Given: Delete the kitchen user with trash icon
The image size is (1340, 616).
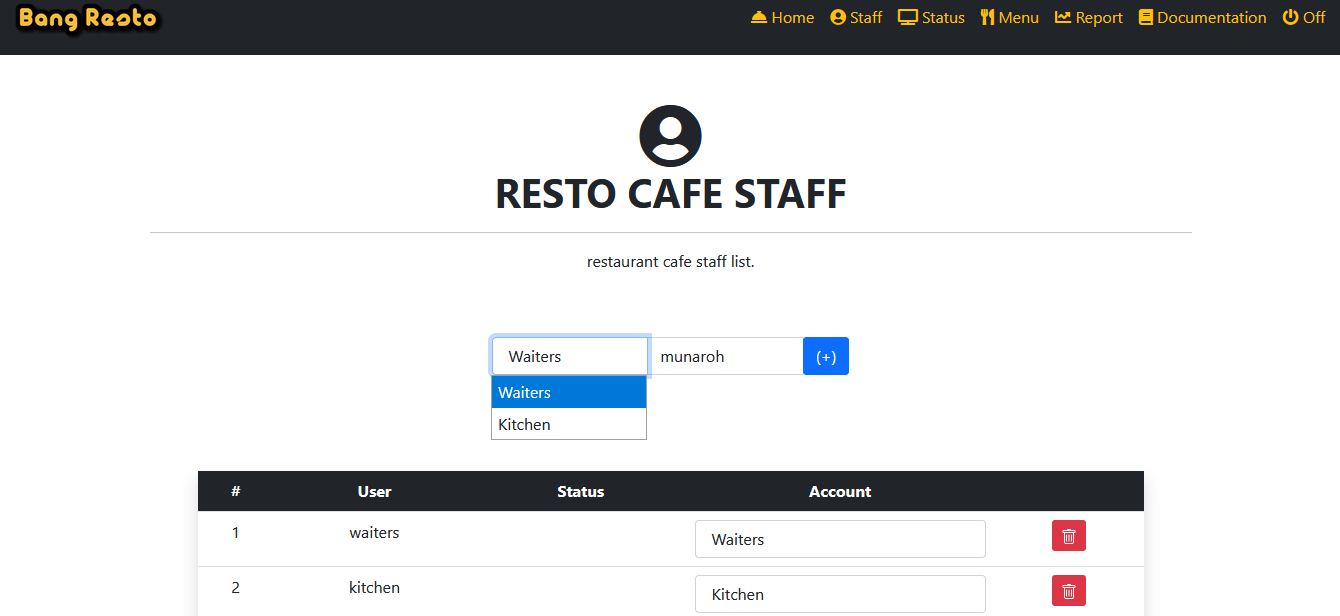Looking at the screenshot, I should point(1069,591).
